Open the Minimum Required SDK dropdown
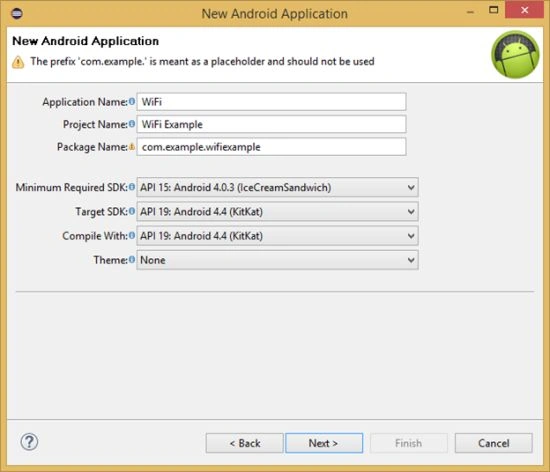 point(277,187)
